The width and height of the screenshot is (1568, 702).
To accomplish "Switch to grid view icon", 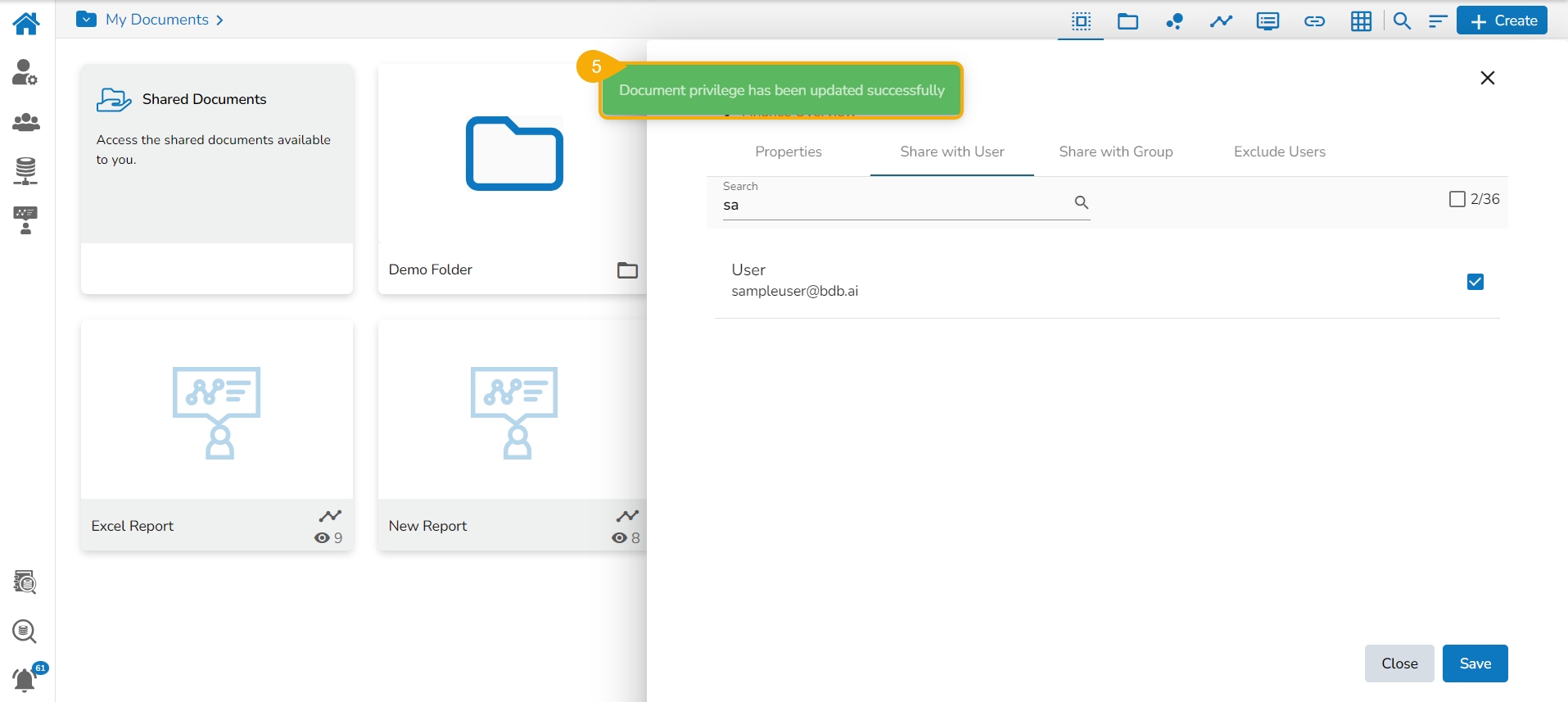I will 1361,21.
